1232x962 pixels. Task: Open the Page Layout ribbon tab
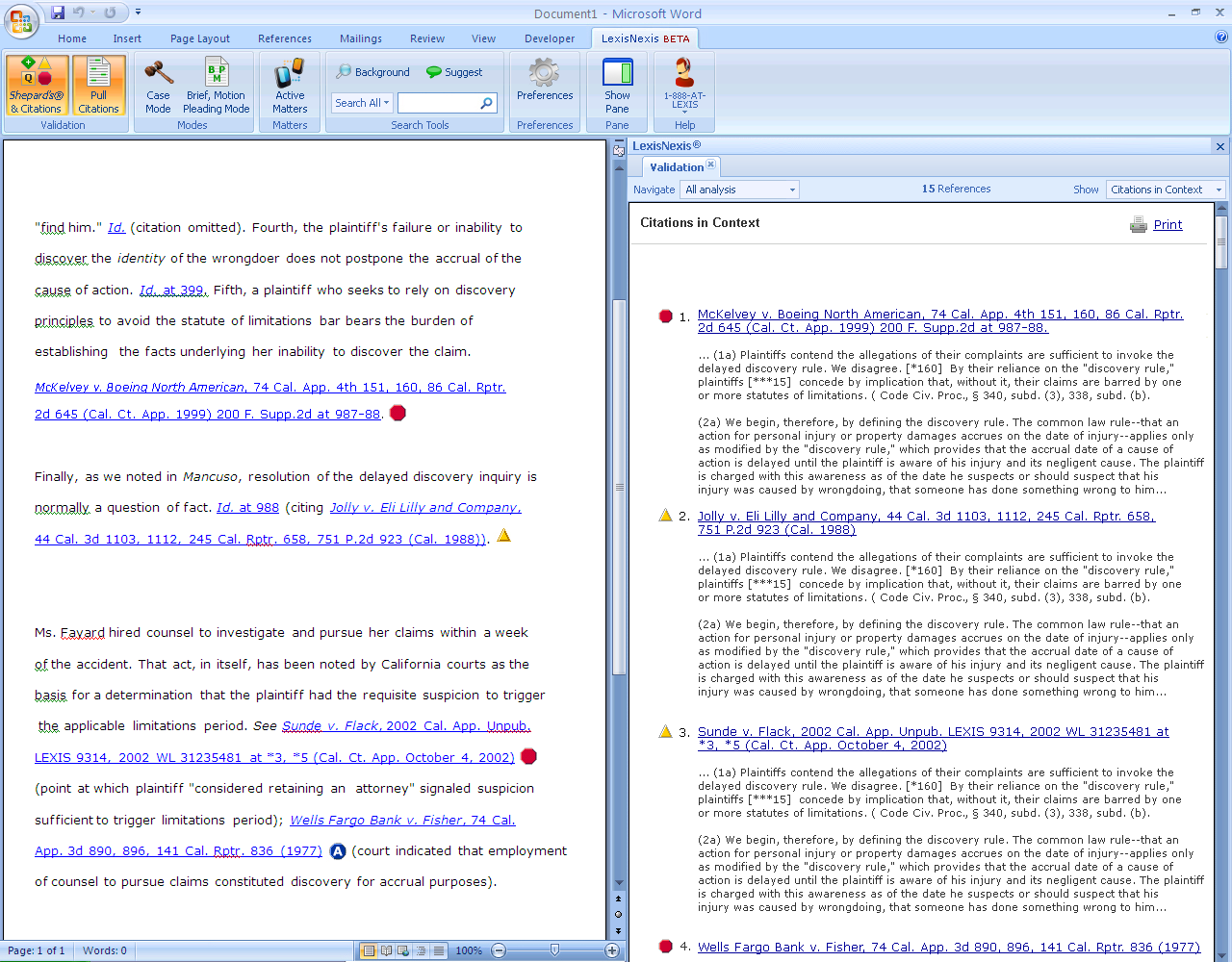[200, 38]
